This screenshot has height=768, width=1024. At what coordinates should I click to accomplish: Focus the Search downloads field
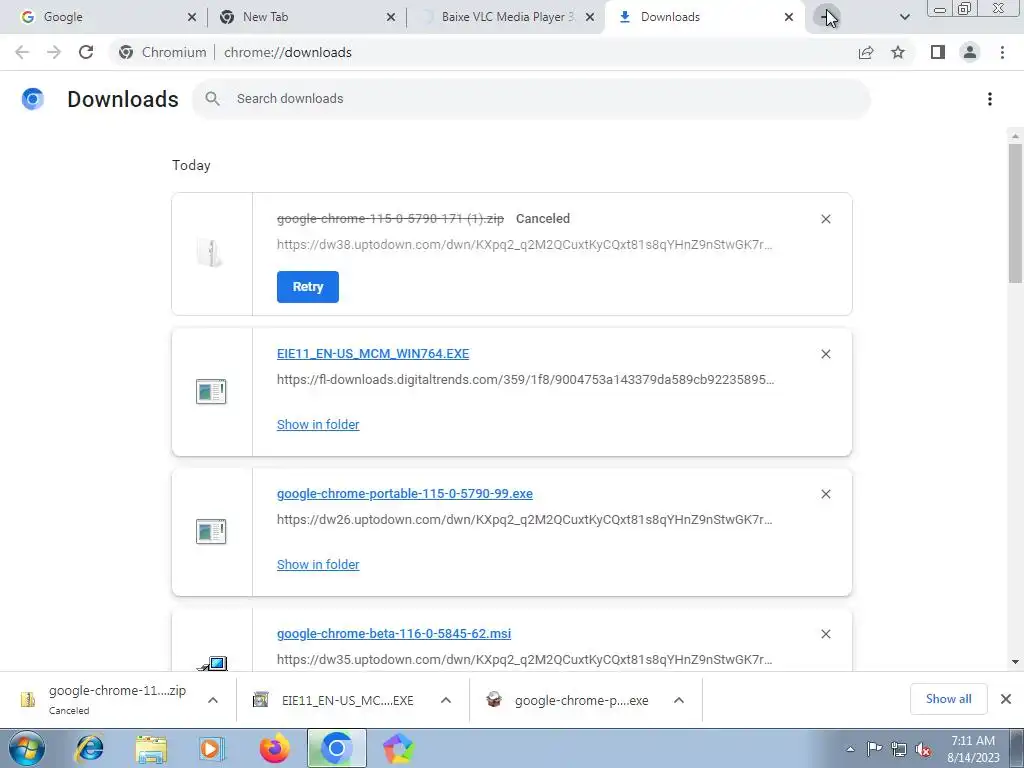pyautogui.click(x=532, y=99)
